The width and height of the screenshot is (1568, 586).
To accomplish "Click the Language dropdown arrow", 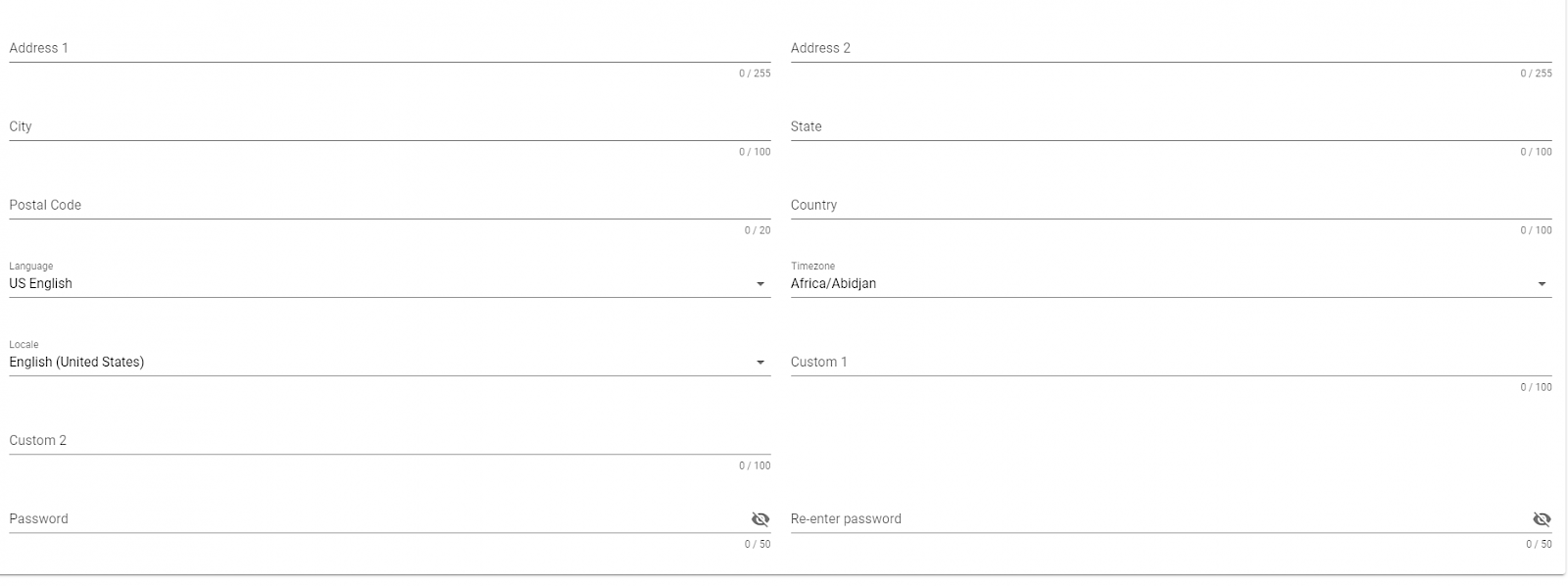I will [x=761, y=284].
